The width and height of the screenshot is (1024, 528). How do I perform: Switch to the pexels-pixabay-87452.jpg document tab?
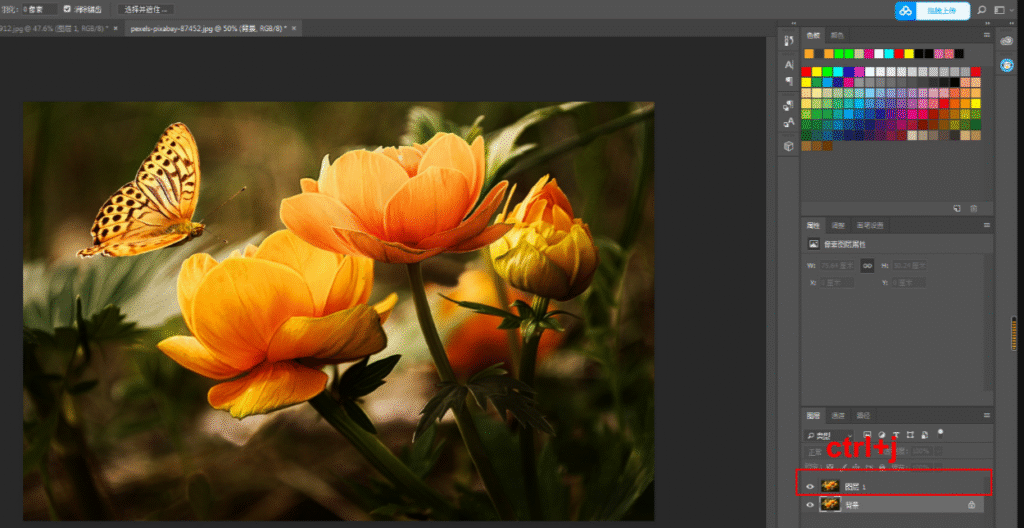click(x=208, y=29)
